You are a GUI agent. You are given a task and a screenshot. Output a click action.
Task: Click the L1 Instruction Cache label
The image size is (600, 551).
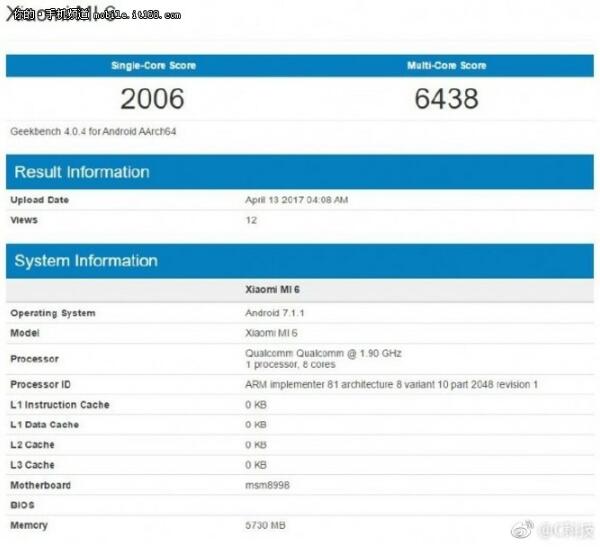(60, 405)
